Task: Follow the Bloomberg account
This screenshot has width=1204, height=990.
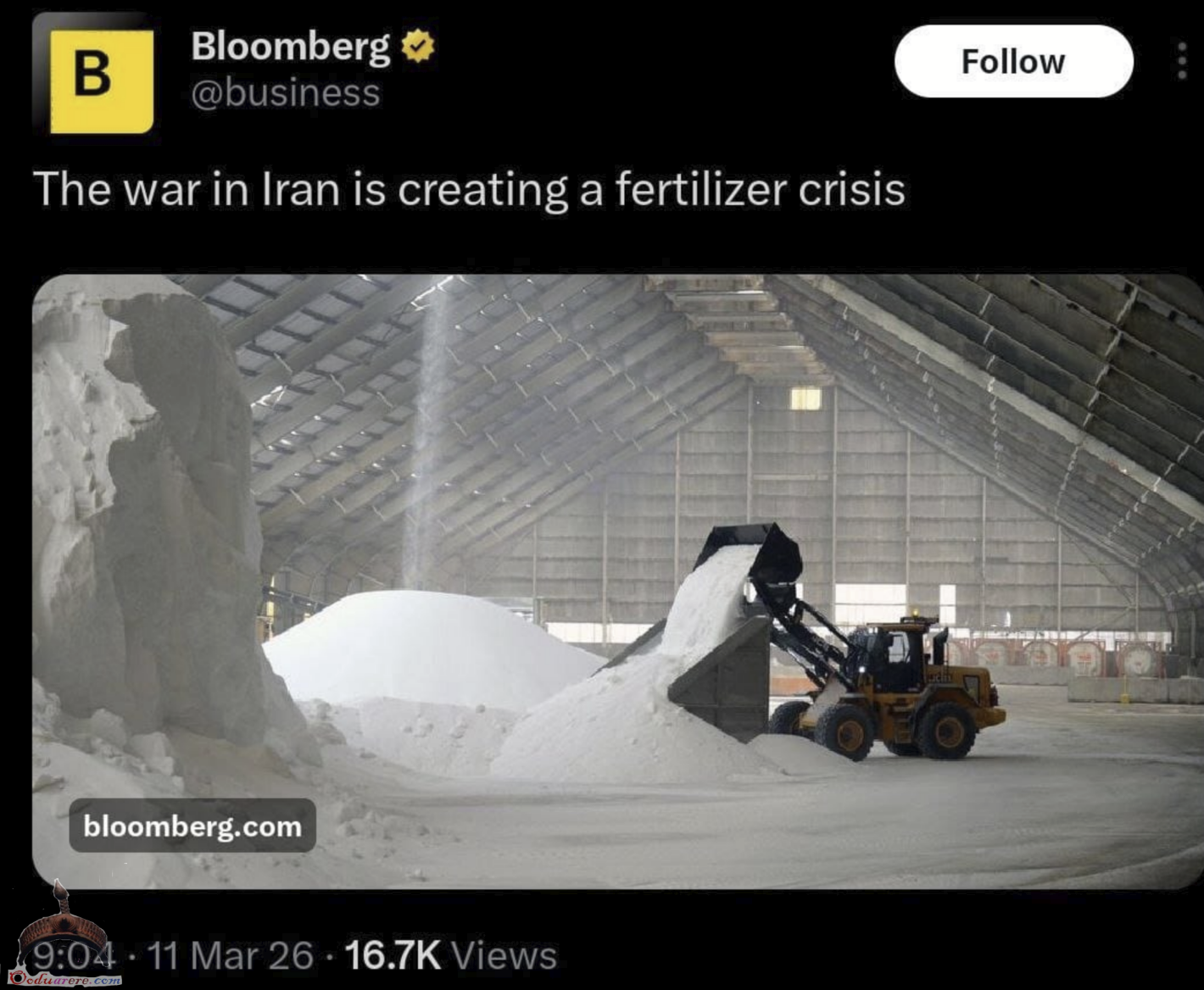Action: pos(1013,61)
